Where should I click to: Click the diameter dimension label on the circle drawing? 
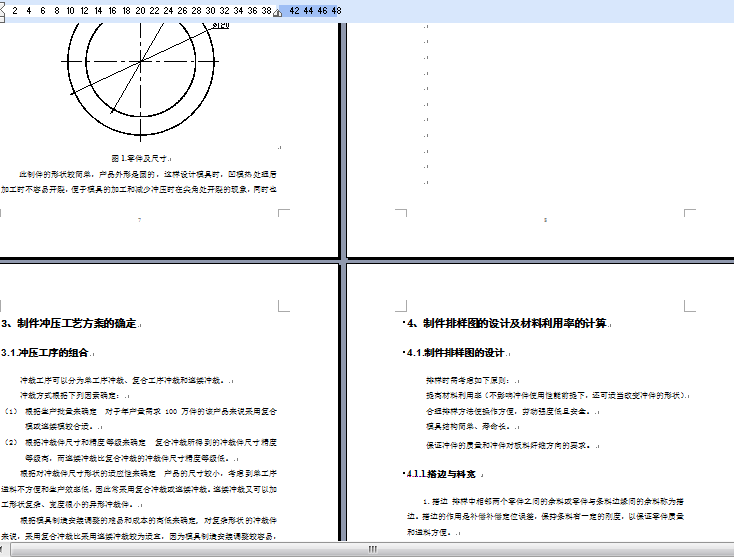coord(221,25)
